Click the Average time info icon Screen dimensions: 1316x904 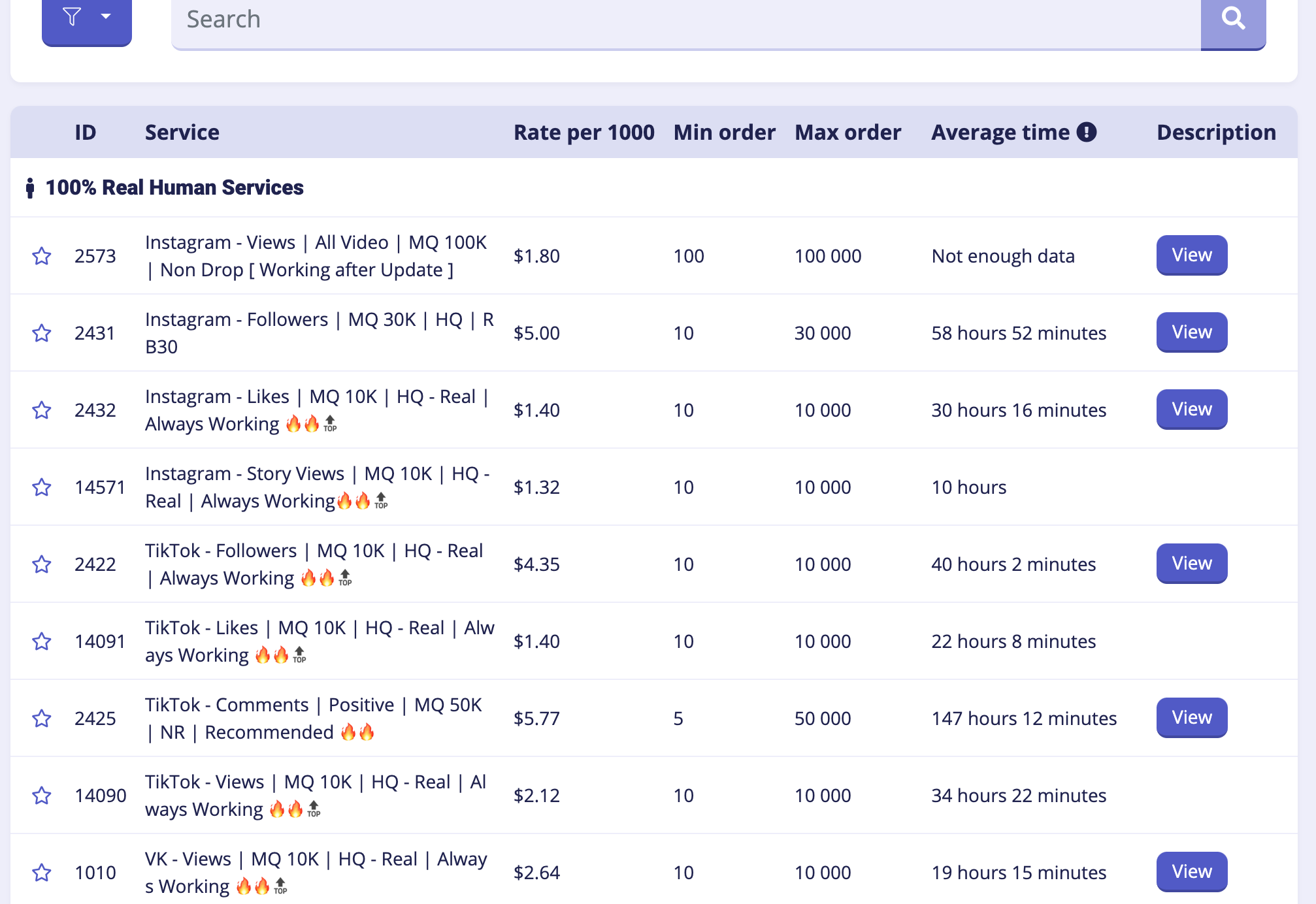pos(1087,132)
